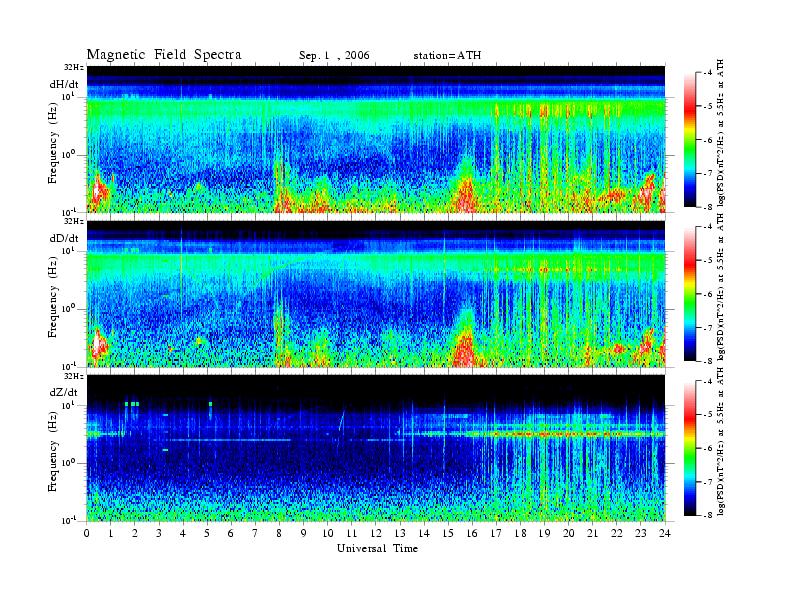Click hour "6" on the Universal Time axis
Screen dimensions: 792x612
click(231, 533)
